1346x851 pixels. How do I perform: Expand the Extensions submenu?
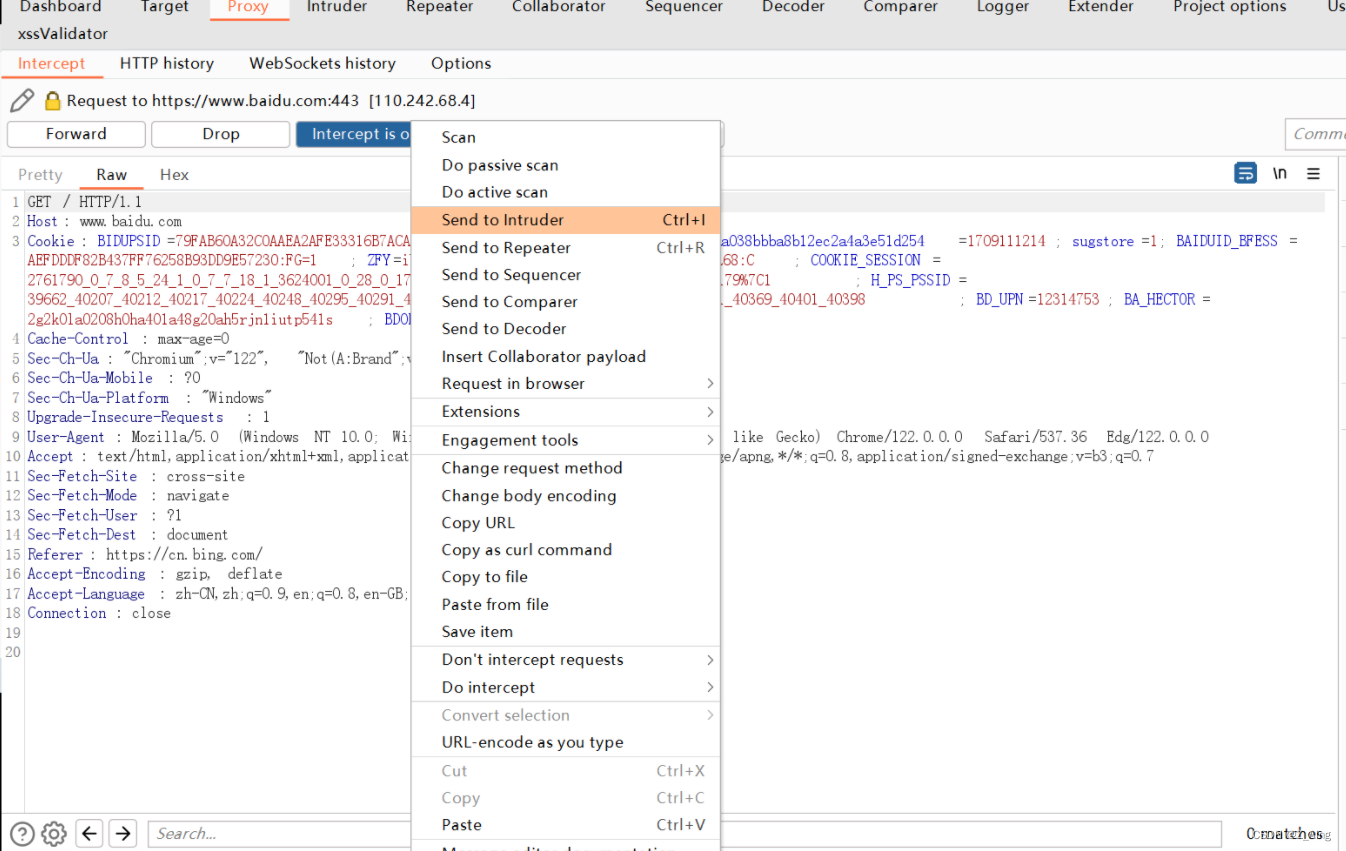click(x=481, y=411)
